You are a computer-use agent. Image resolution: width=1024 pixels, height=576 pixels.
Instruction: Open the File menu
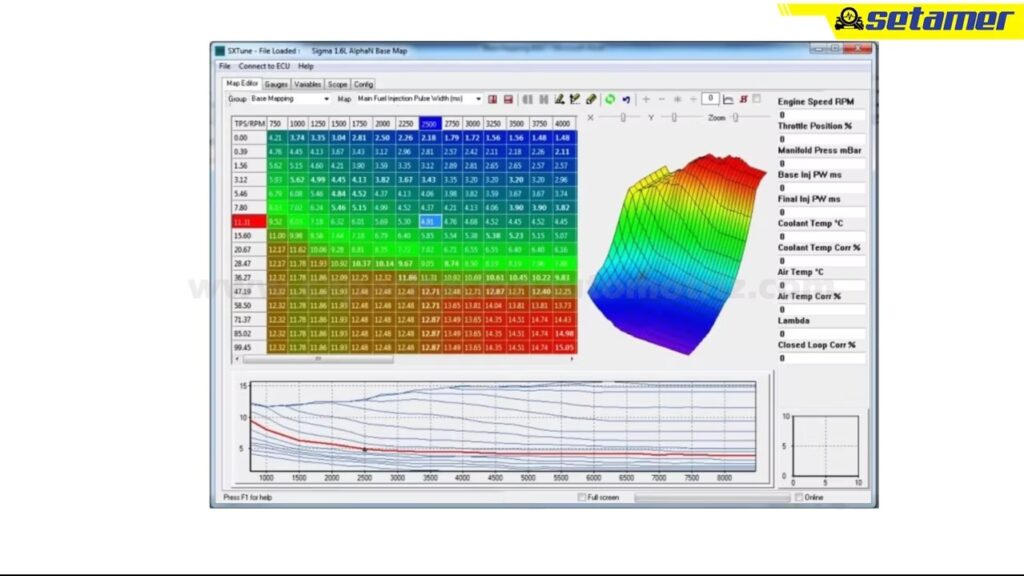tap(225, 66)
